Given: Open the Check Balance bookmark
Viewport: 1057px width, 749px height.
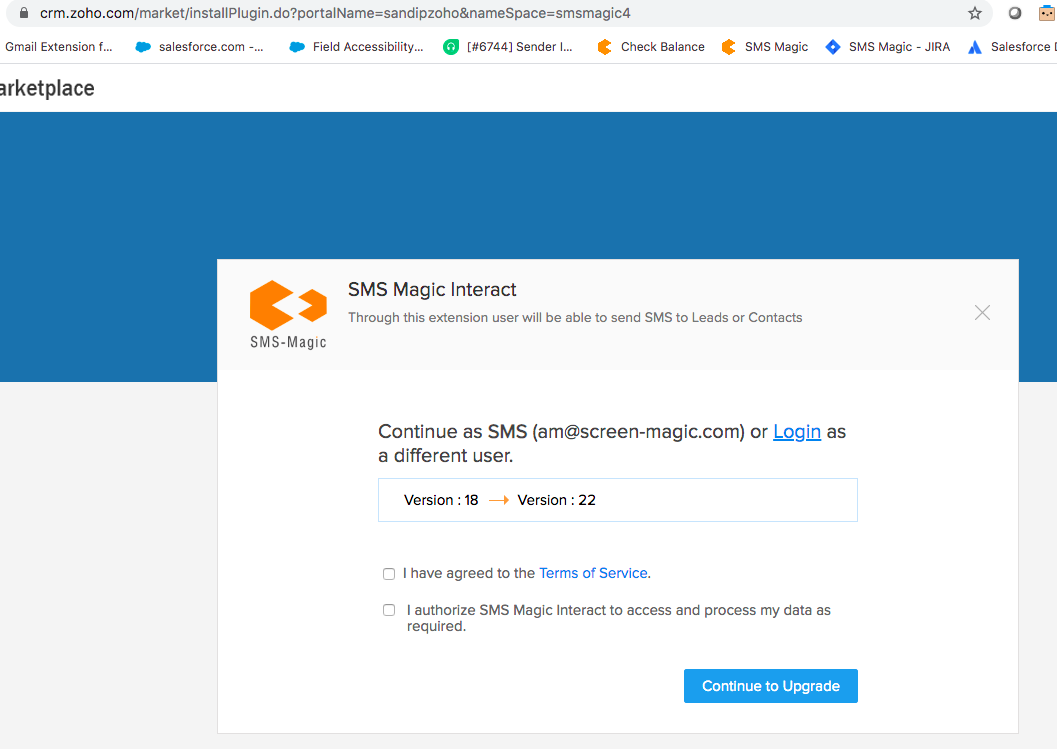Looking at the screenshot, I should pos(651,47).
